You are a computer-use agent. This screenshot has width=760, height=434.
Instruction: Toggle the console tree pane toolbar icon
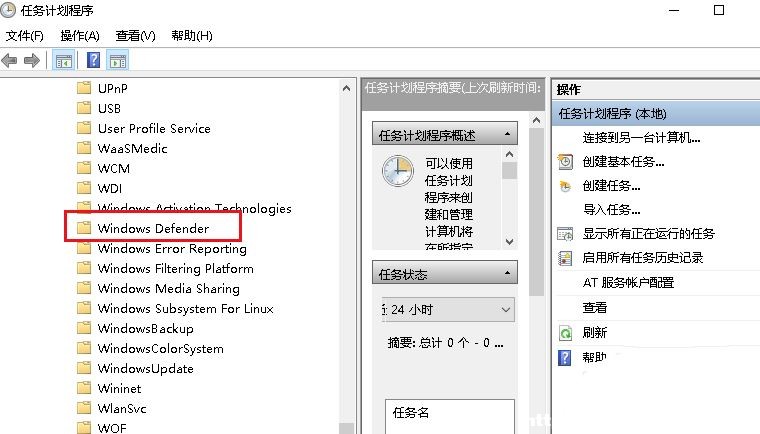63,61
